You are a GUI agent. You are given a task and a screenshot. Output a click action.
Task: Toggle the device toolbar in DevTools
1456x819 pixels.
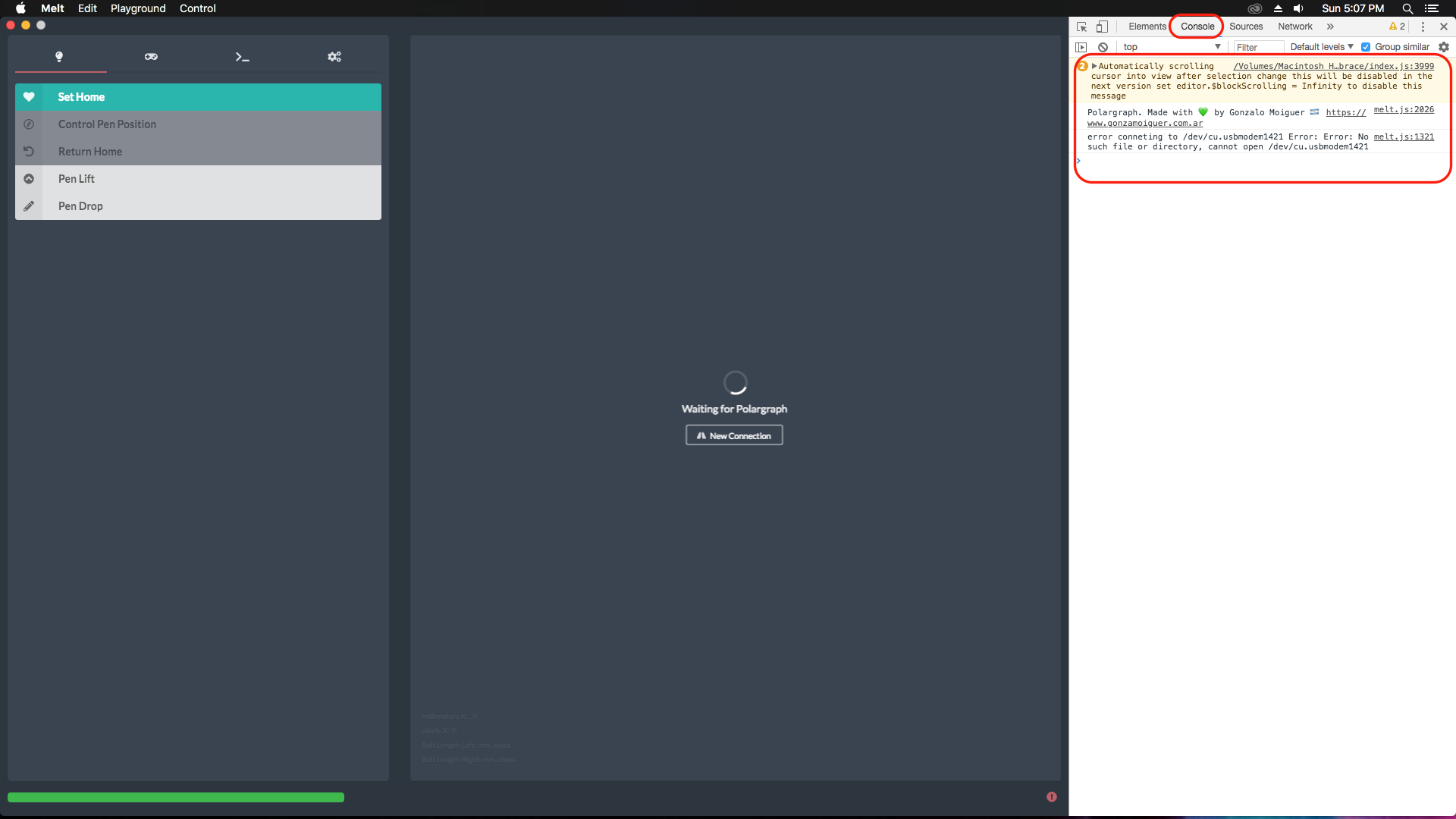[x=1103, y=26]
